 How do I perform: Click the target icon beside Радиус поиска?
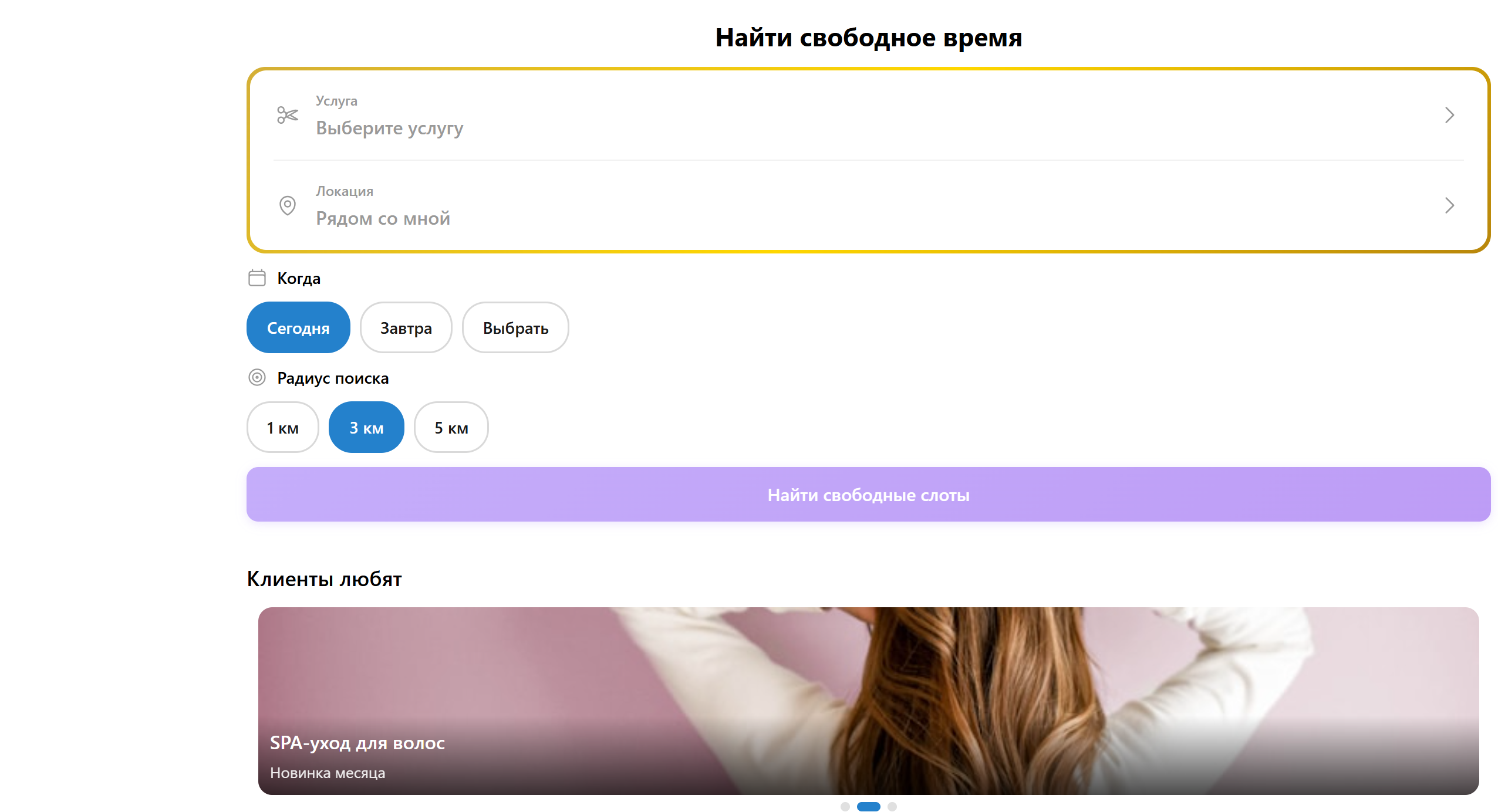(257, 377)
